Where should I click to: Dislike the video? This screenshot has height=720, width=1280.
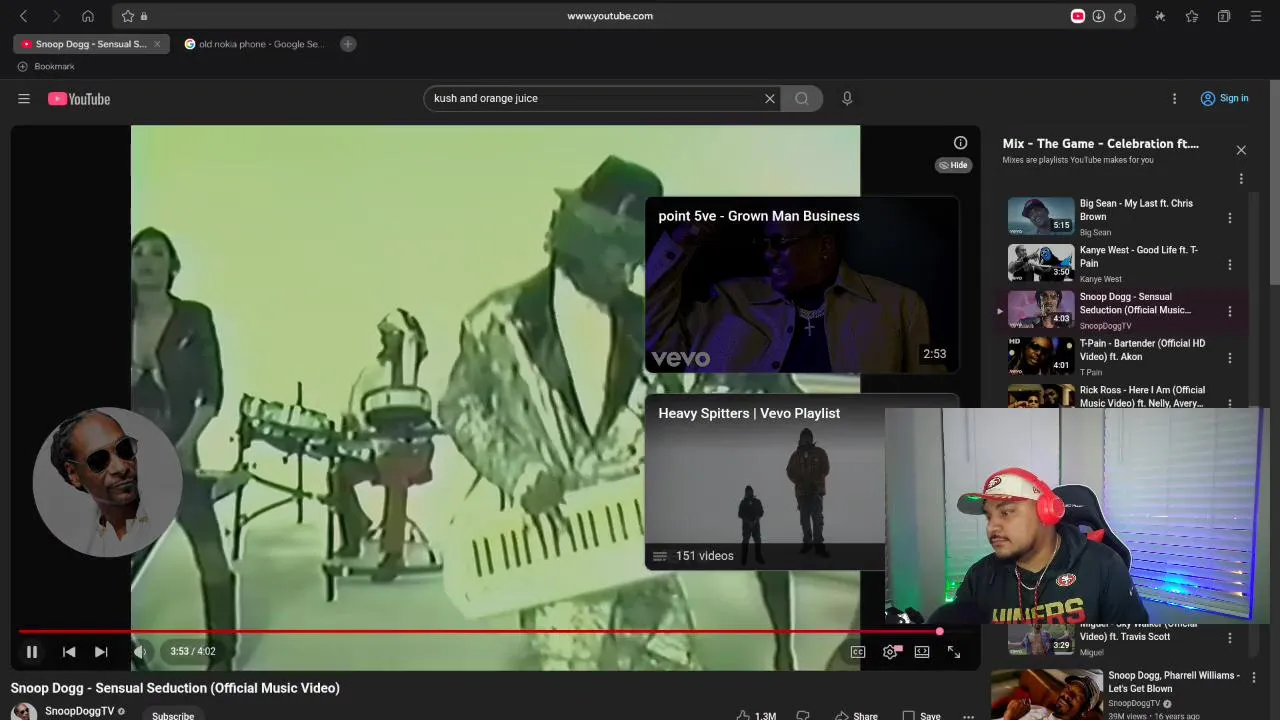coord(802,715)
